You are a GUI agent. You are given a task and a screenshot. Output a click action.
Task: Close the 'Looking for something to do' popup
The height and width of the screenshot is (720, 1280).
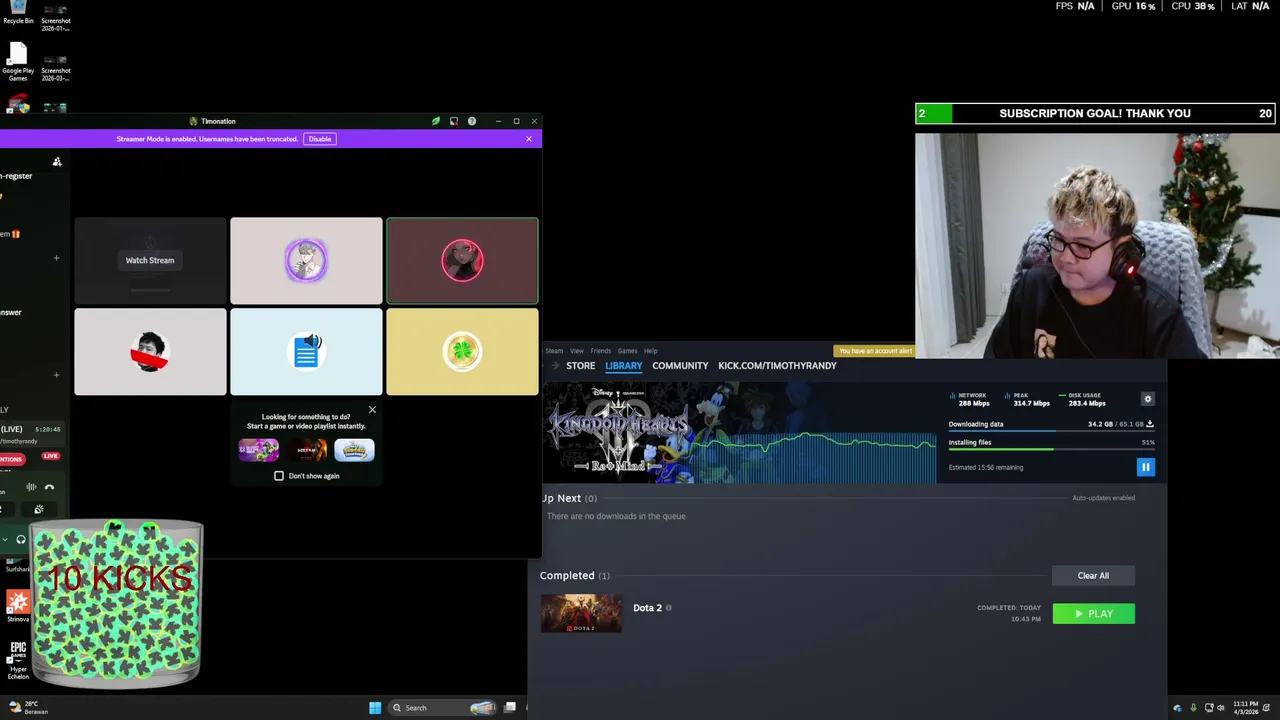(372, 409)
